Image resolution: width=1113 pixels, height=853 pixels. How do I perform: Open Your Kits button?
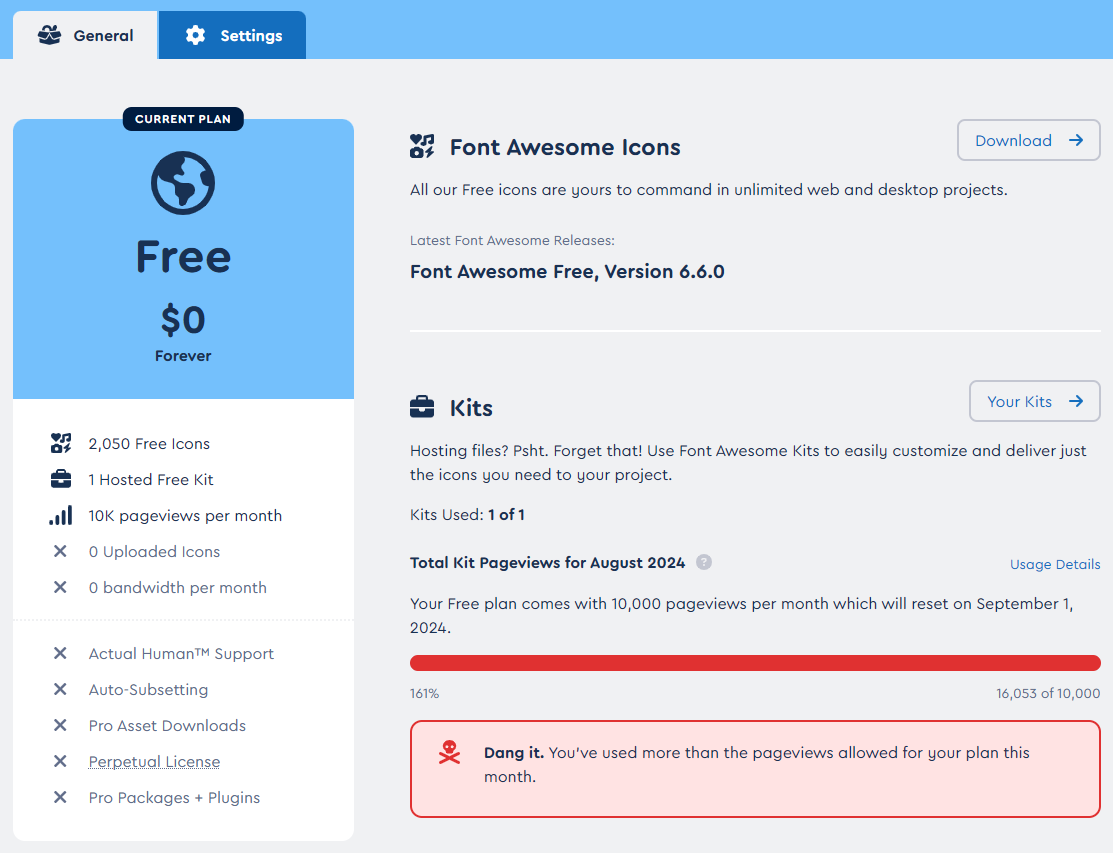pyautogui.click(x=1035, y=402)
